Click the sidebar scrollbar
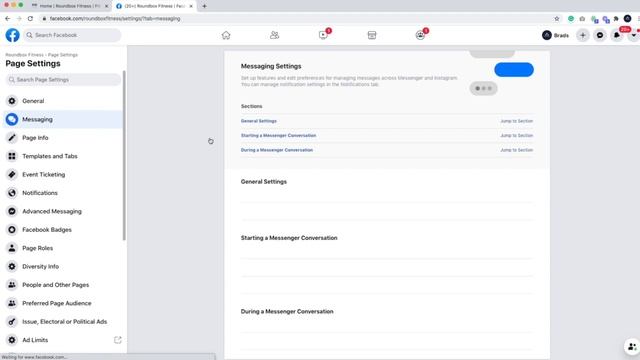 [124, 155]
